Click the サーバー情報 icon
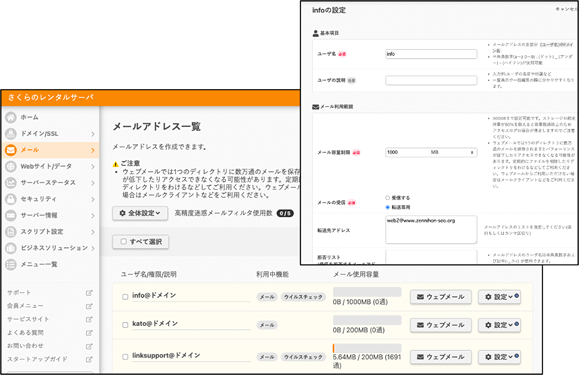Screen dimensions: 579x375 (x=11, y=215)
